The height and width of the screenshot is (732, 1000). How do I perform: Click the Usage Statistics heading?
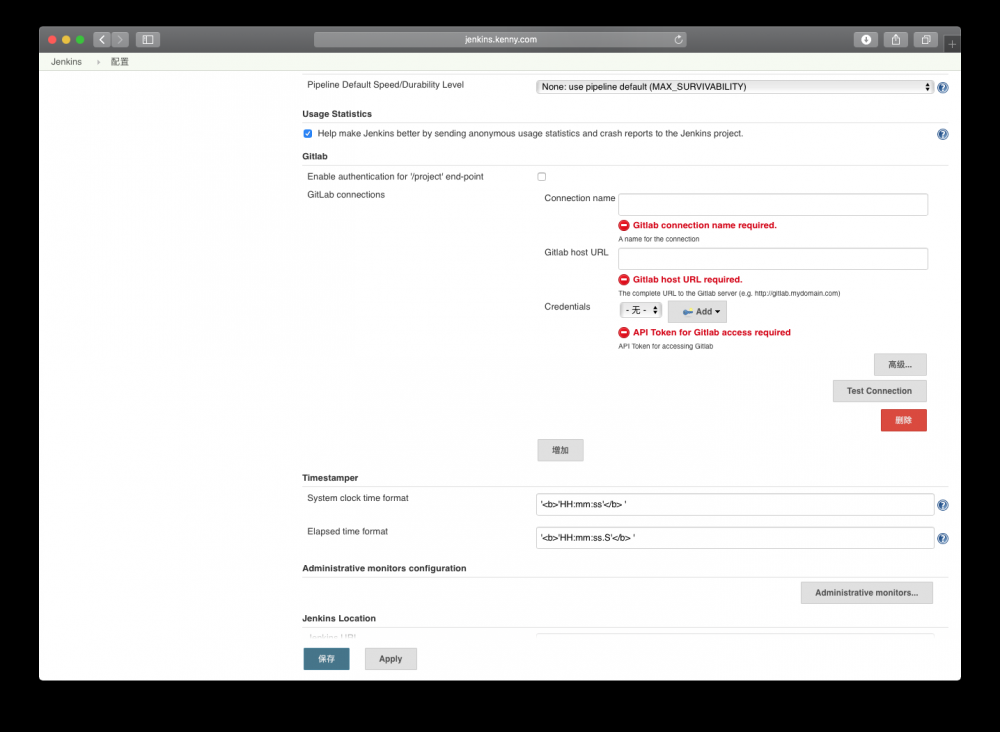pyautogui.click(x=337, y=113)
